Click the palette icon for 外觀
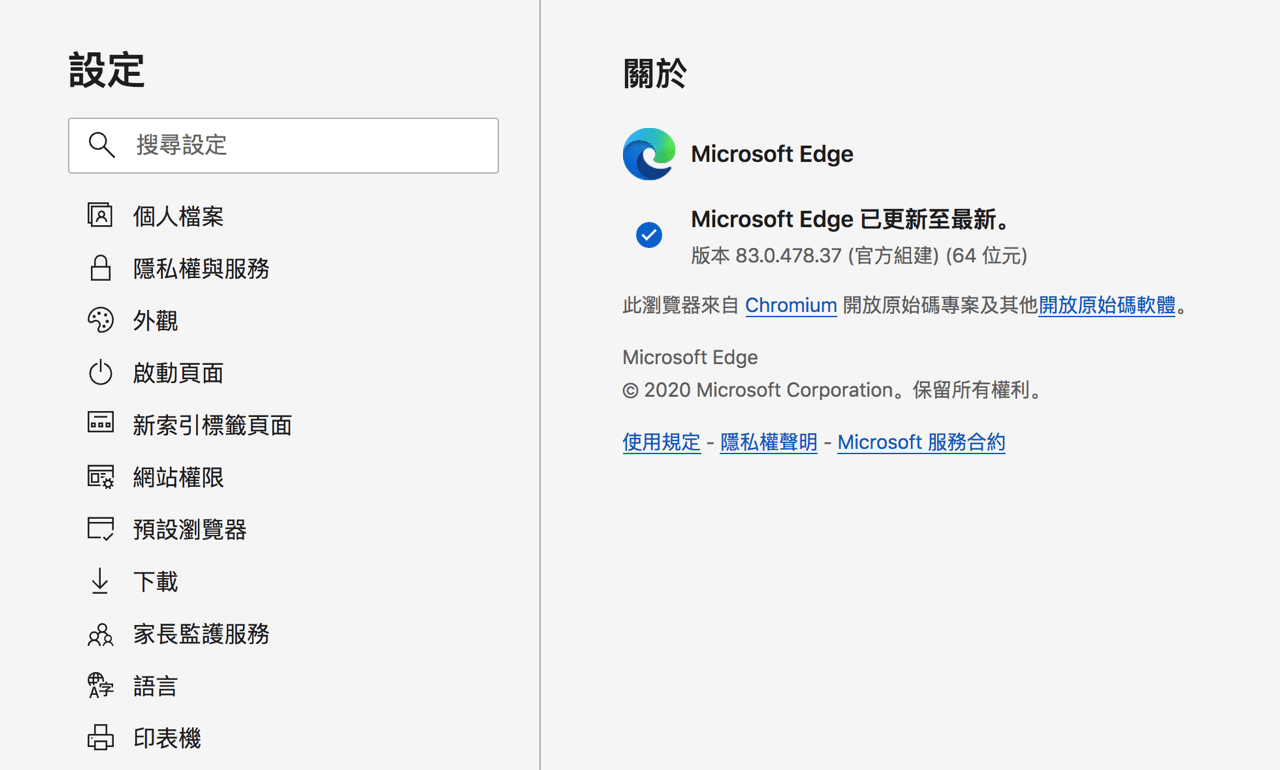This screenshot has height=770, width=1280. pos(100,320)
